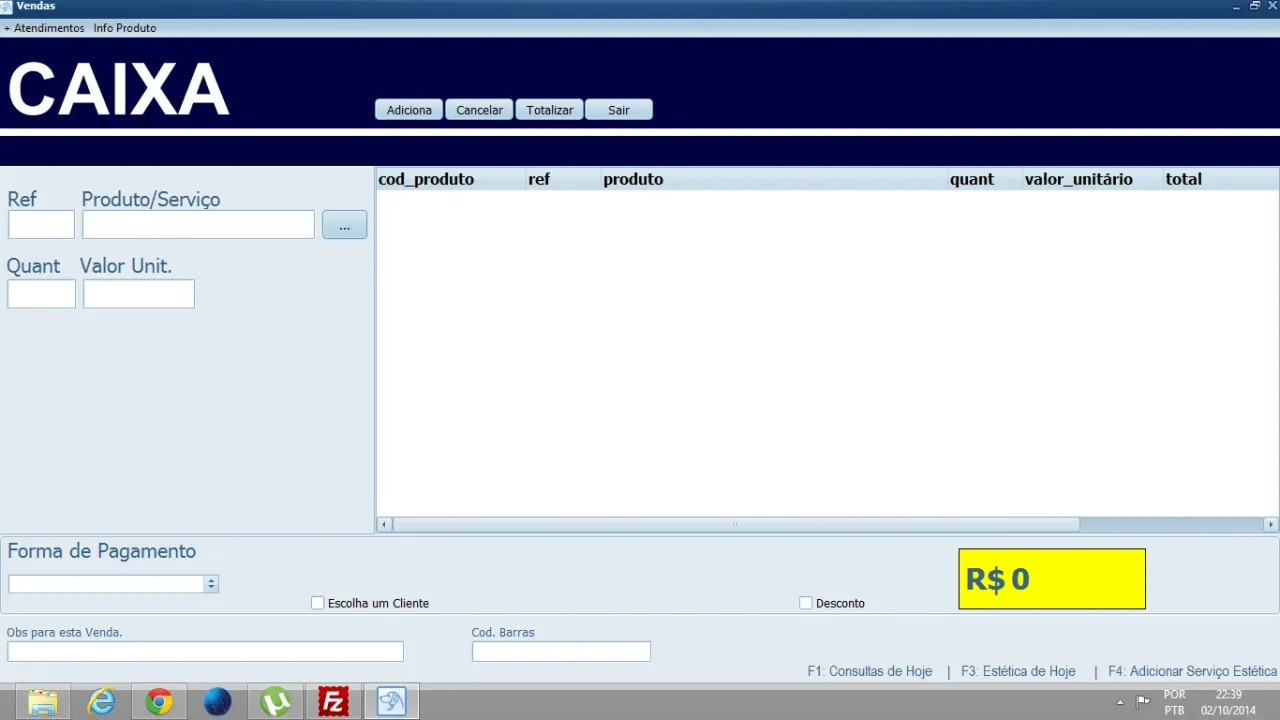The width and height of the screenshot is (1280, 720).
Task: Open the Action Center flag icon
Action: (1143, 701)
